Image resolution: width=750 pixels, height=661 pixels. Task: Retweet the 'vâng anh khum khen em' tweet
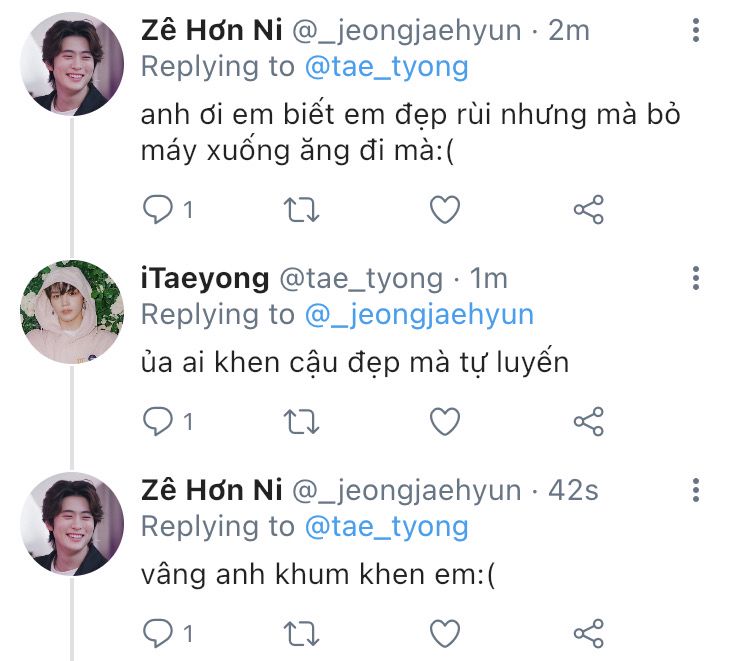pyautogui.click(x=303, y=632)
